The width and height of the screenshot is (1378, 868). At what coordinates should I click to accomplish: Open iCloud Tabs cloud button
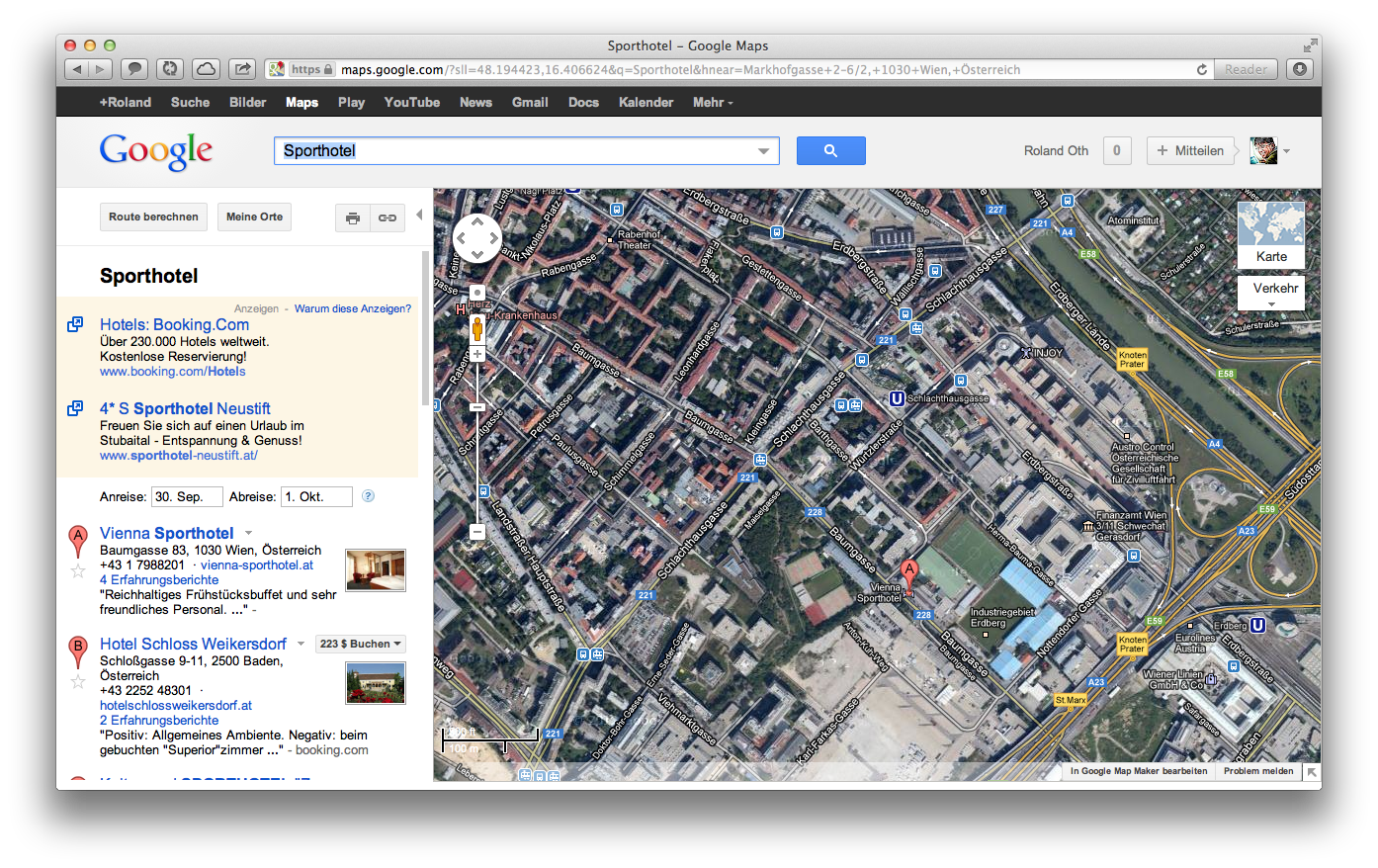[206, 69]
